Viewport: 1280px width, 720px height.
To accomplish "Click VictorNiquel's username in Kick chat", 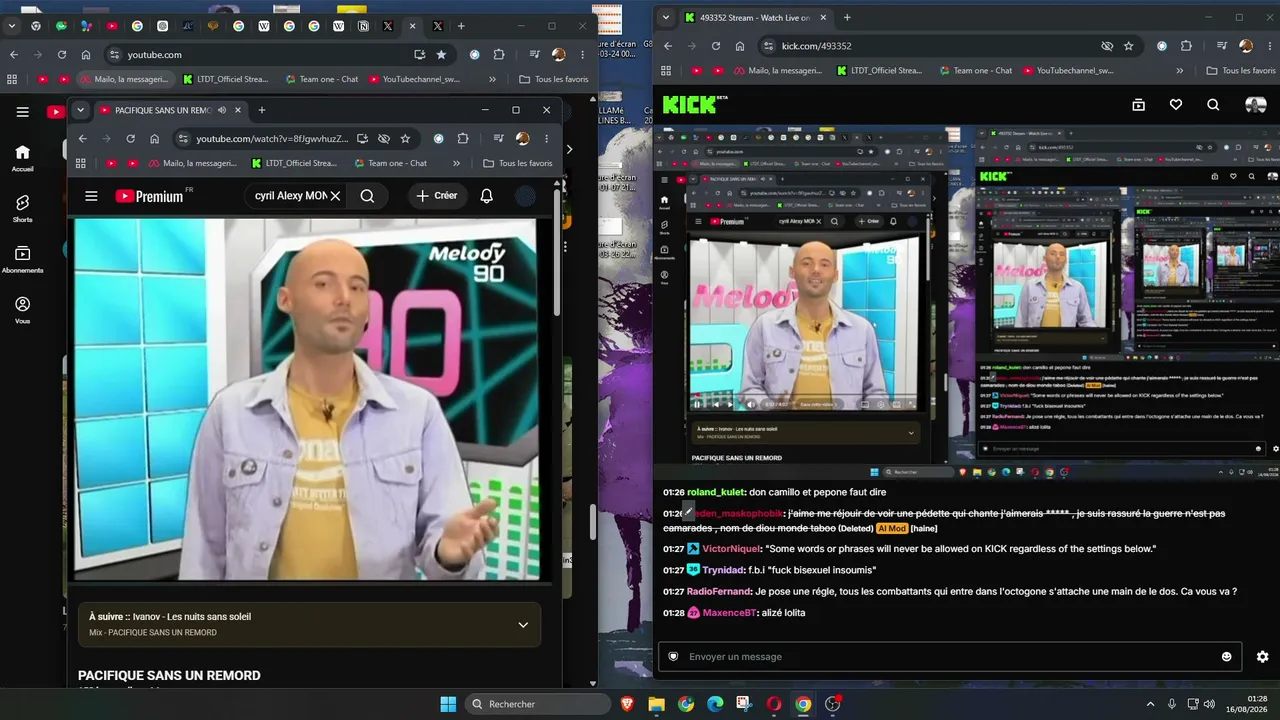I will (x=731, y=549).
